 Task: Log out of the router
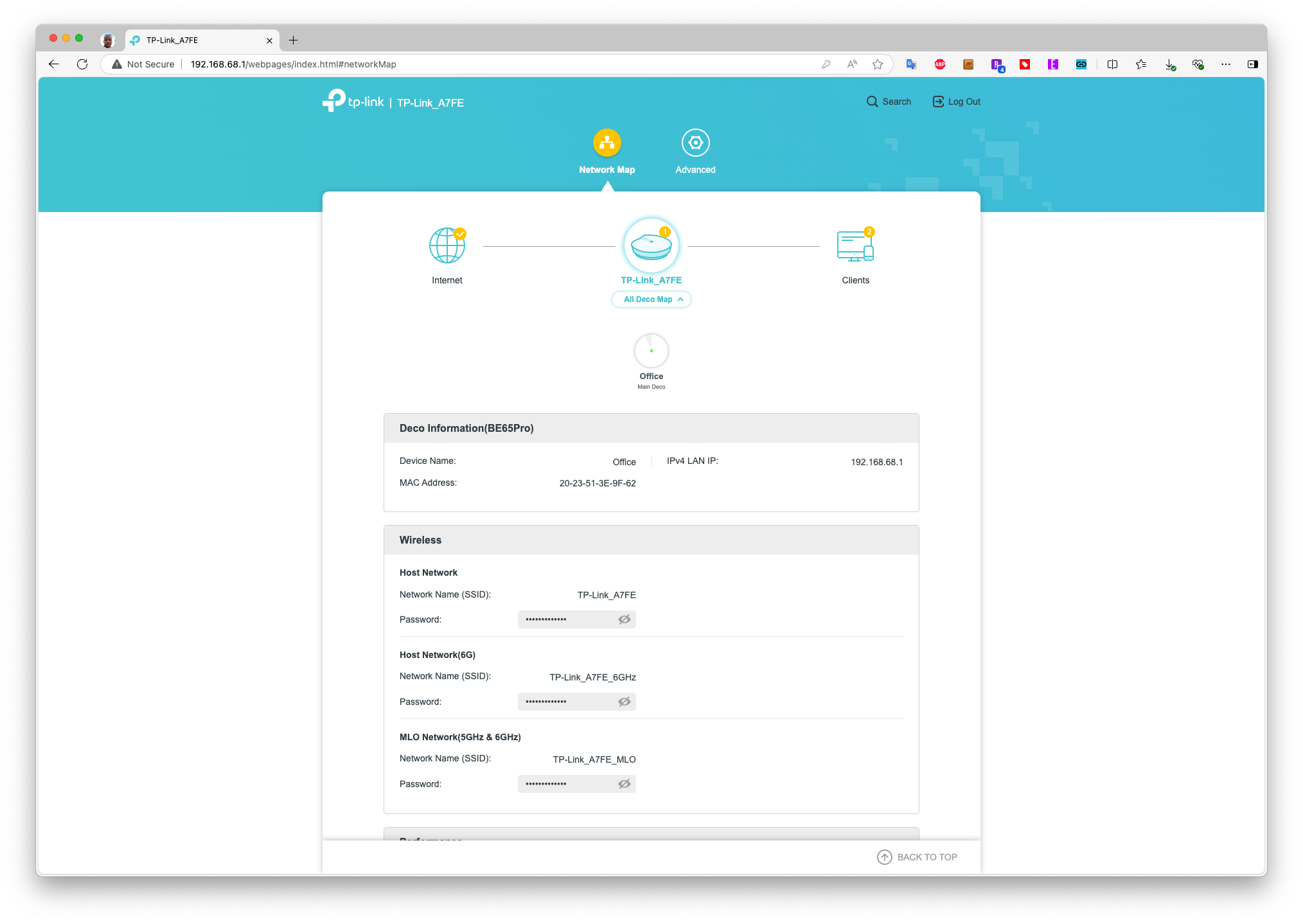pyautogui.click(x=957, y=102)
